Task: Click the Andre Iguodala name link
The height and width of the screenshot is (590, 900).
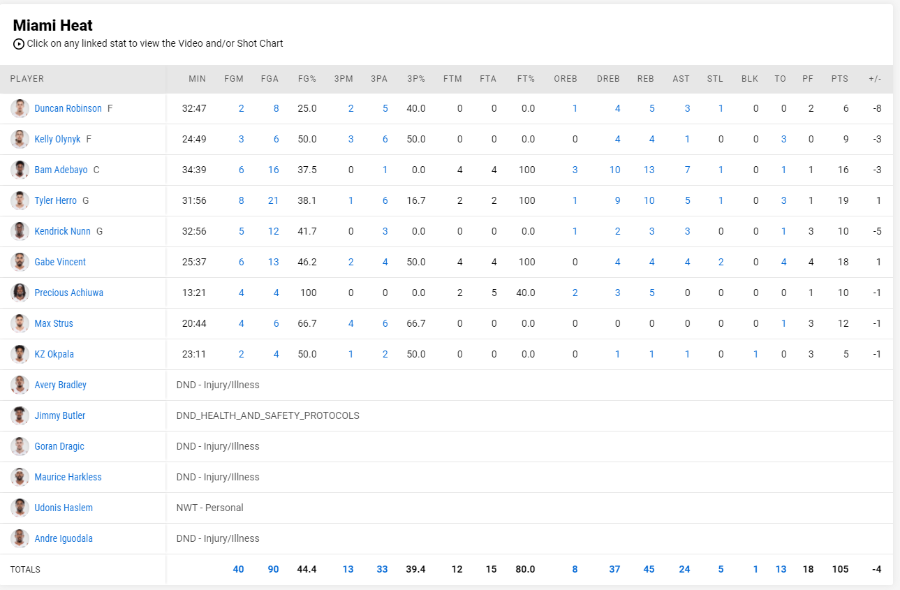Action: pos(63,538)
